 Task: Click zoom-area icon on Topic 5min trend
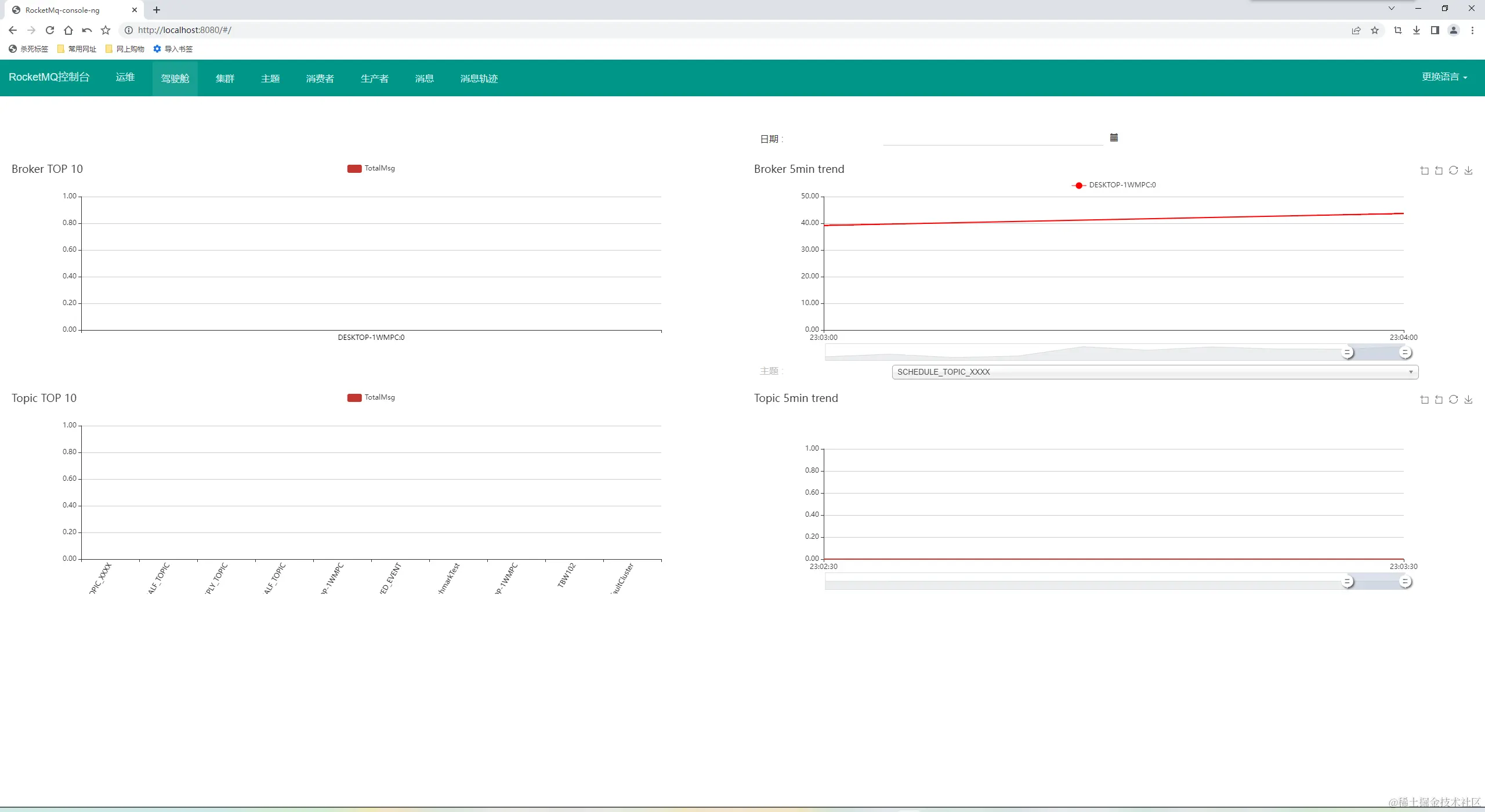[1424, 400]
